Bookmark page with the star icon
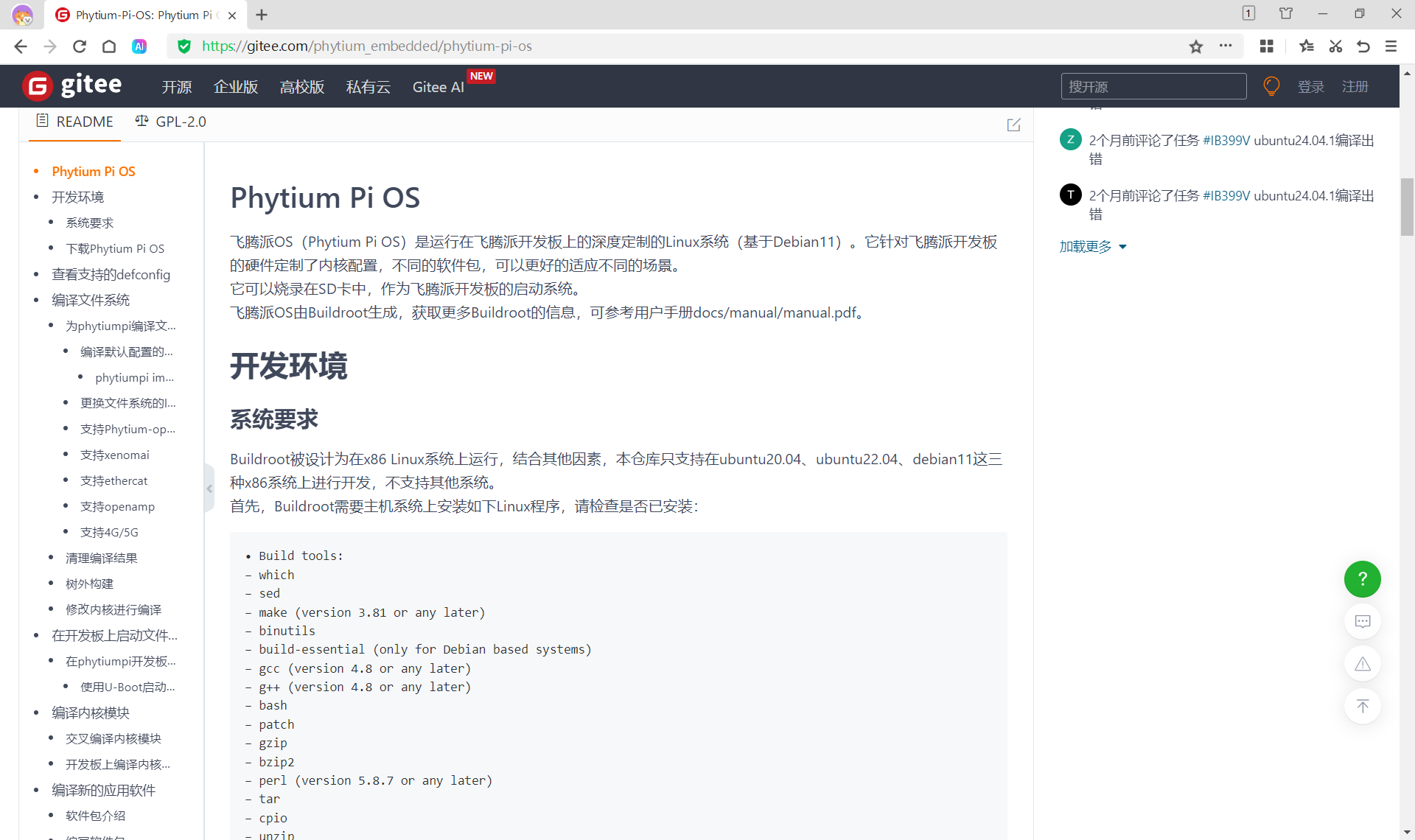The height and width of the screenshot is (840, 1415). pyautogui.click(x=1195, y=46)
